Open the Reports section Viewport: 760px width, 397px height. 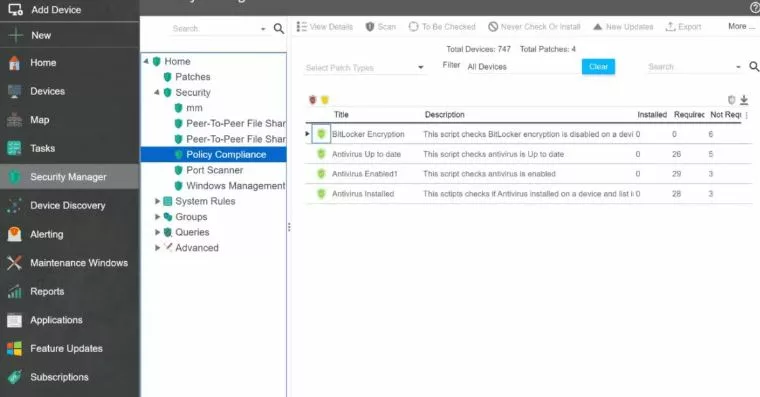click(47, 291)
